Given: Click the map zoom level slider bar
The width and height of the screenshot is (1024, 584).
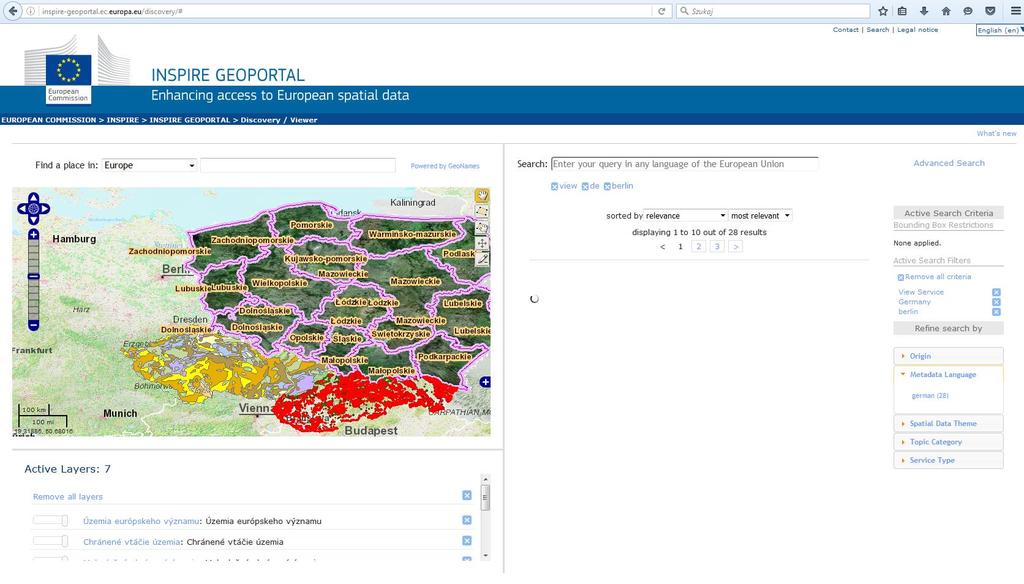Looking at the screenshot, I should (33, 280).
